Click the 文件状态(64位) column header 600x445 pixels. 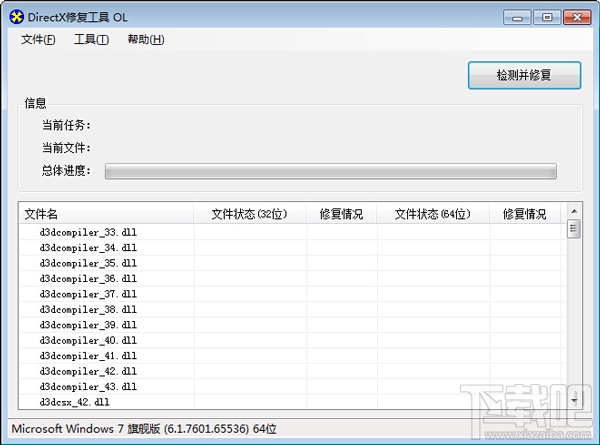coord(433,214)
